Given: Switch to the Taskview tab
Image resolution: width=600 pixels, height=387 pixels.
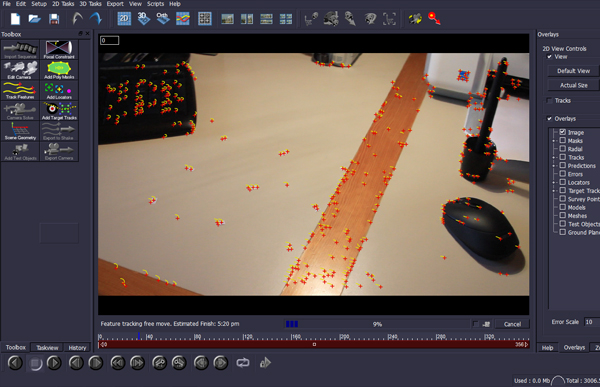Looking at the screenshot, I should [x=47, y=348].
